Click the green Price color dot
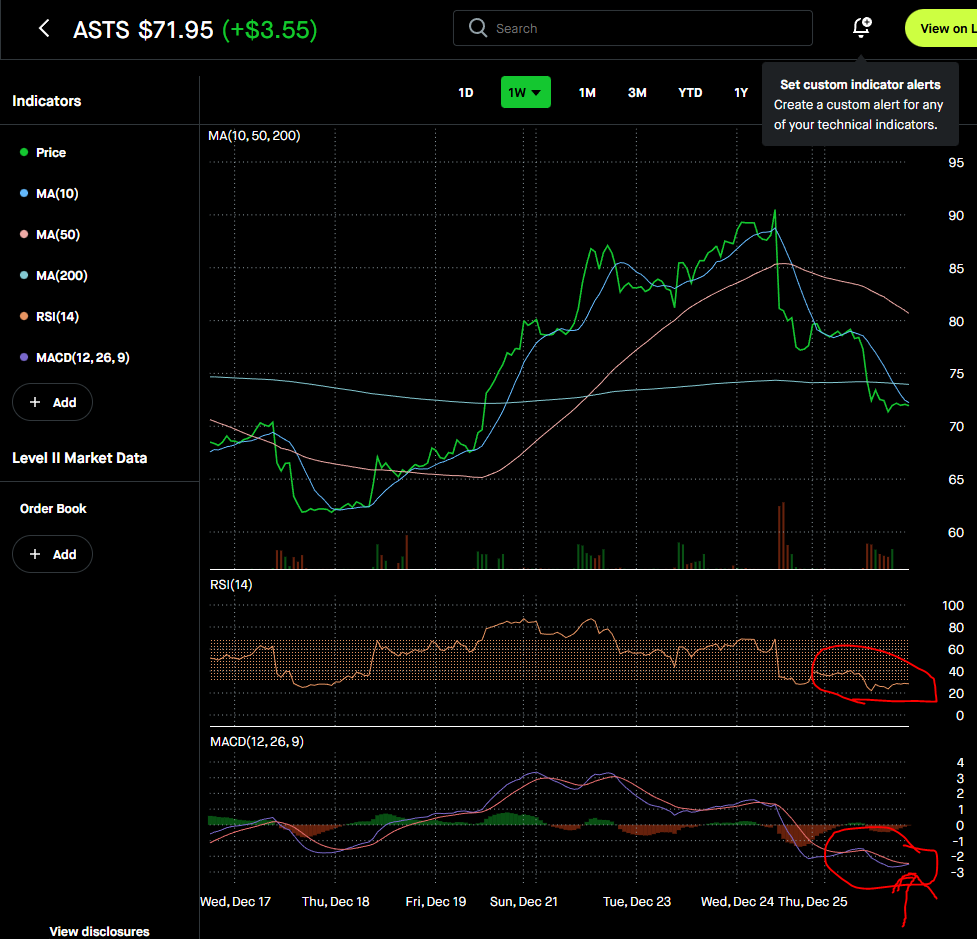The height and width of the screenshot is (939, 977). pos(24,152)
